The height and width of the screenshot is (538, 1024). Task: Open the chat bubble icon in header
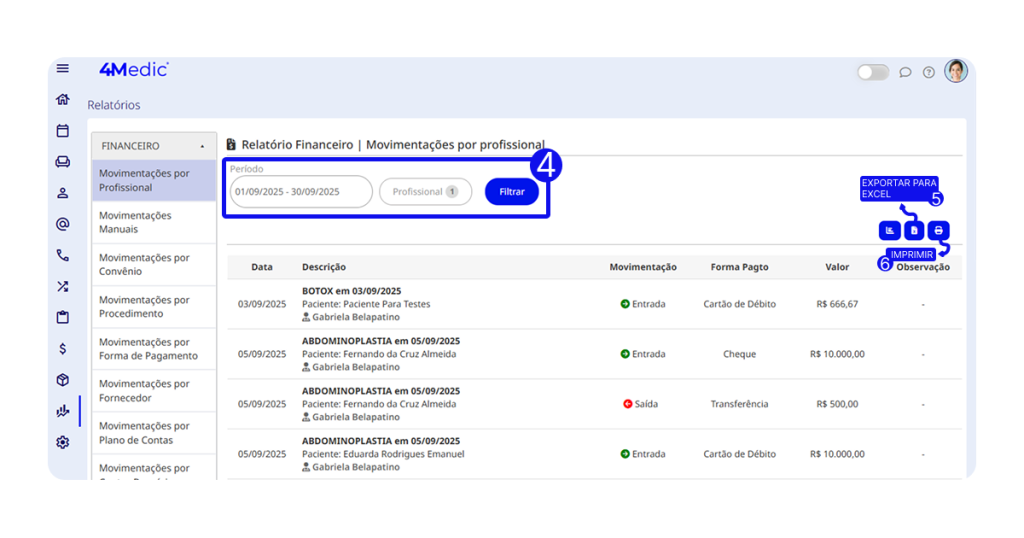click(x=905, y=72)
